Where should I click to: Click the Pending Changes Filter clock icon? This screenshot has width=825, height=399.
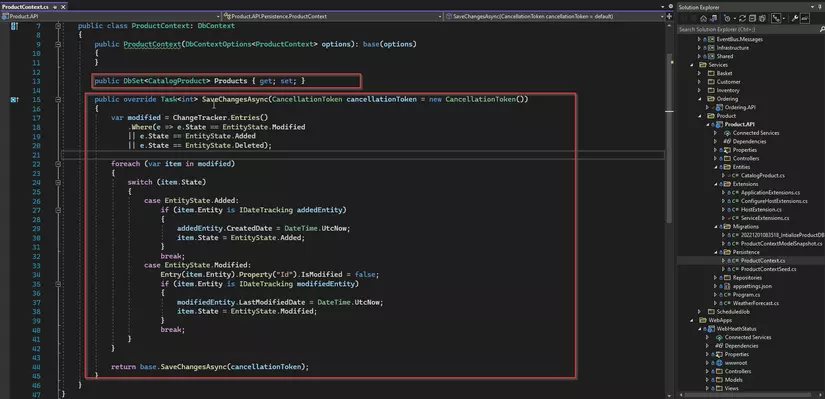727,18
